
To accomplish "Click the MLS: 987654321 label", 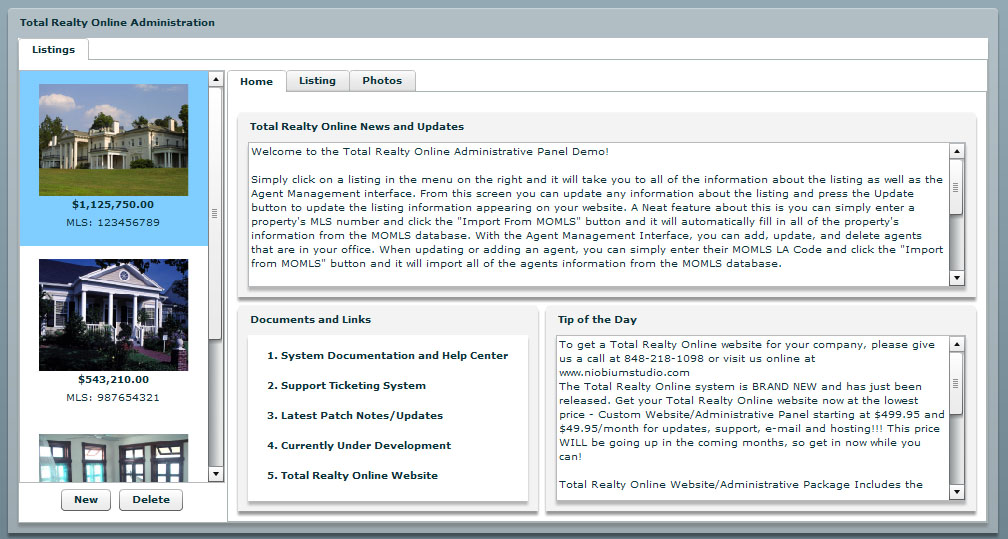I will [x=113, y=397].
